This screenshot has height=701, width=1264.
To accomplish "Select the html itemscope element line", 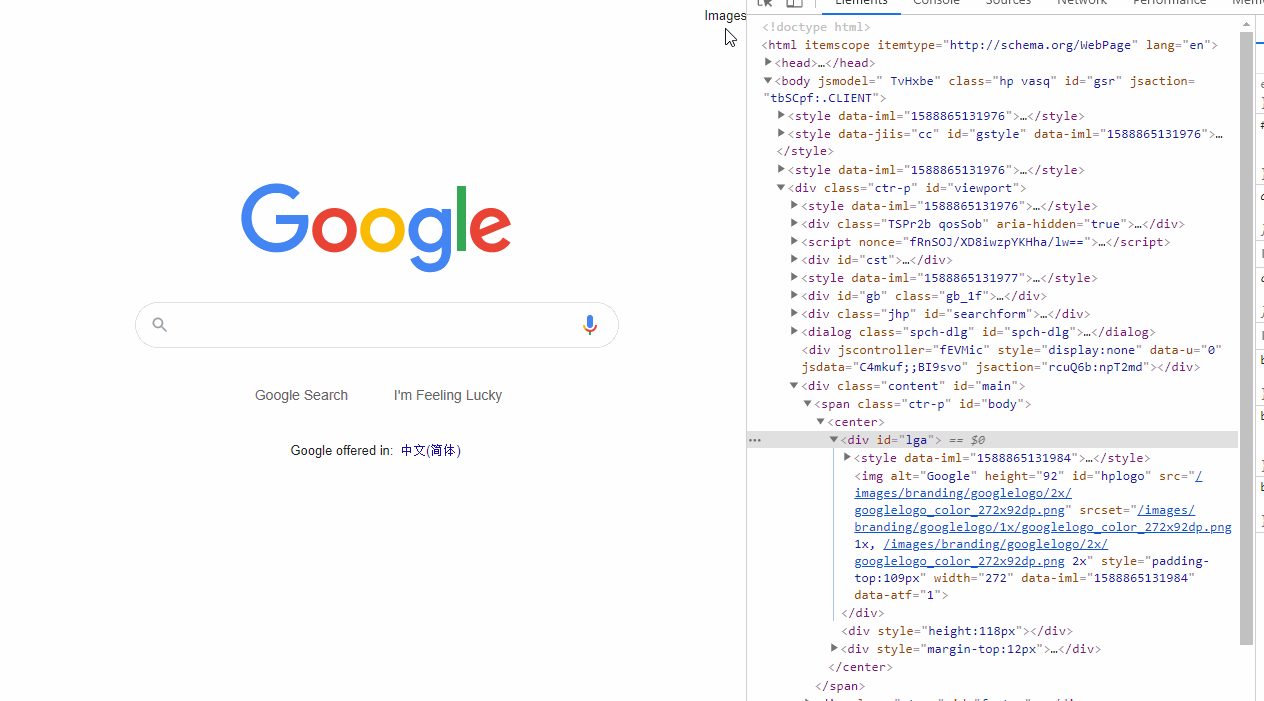I will [x=990, y=45].
